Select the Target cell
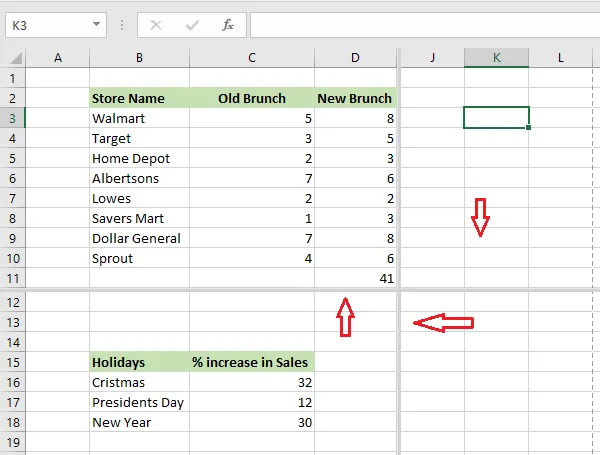Image resolution: width=600 pixels, height=455 pixels. point(139,138)
